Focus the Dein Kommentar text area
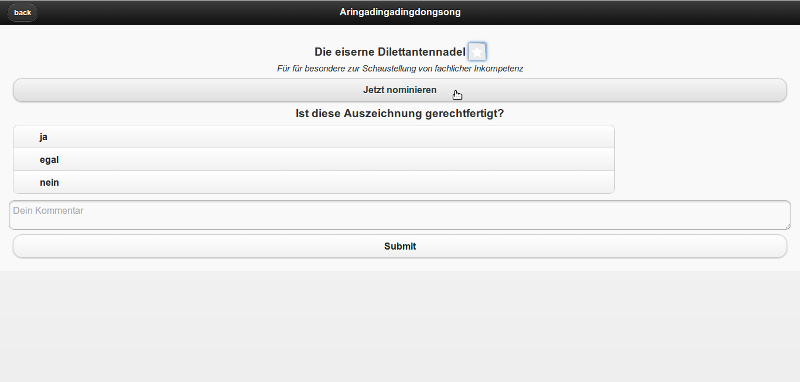 400,215
